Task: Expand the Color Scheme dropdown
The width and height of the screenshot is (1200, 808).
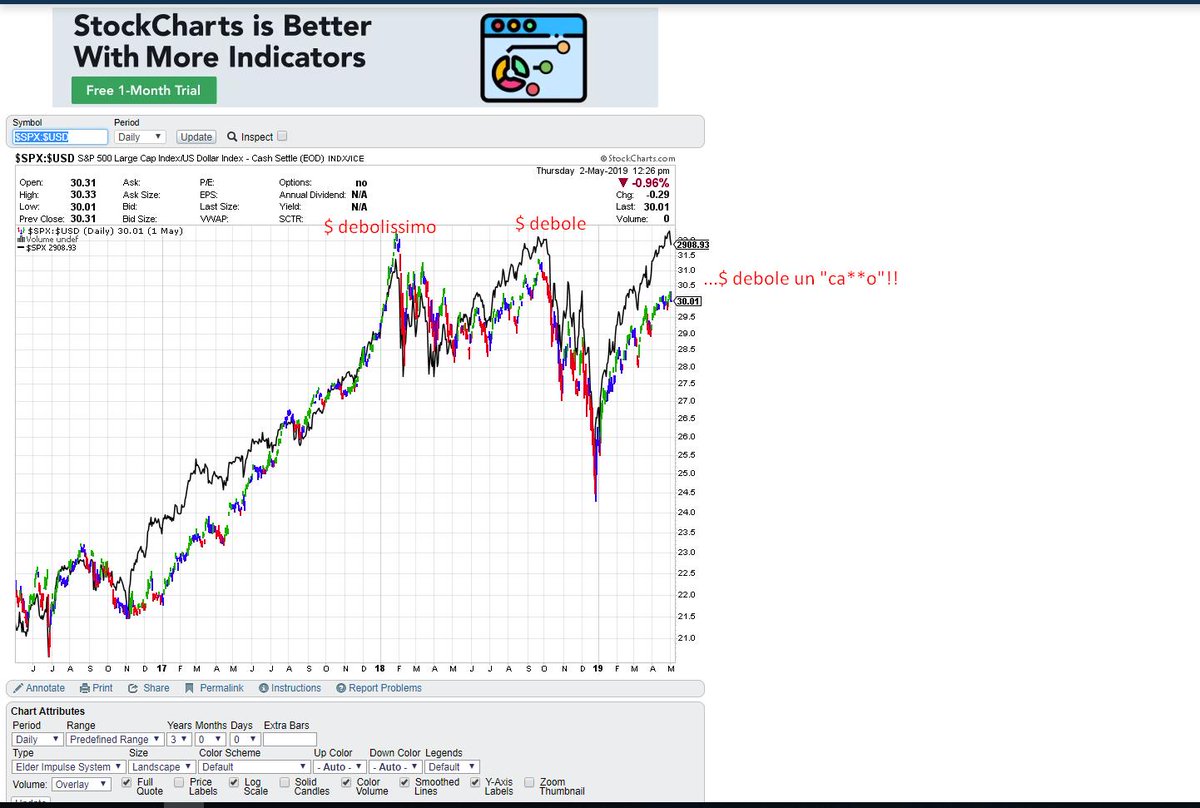Action: coord(253,767)
